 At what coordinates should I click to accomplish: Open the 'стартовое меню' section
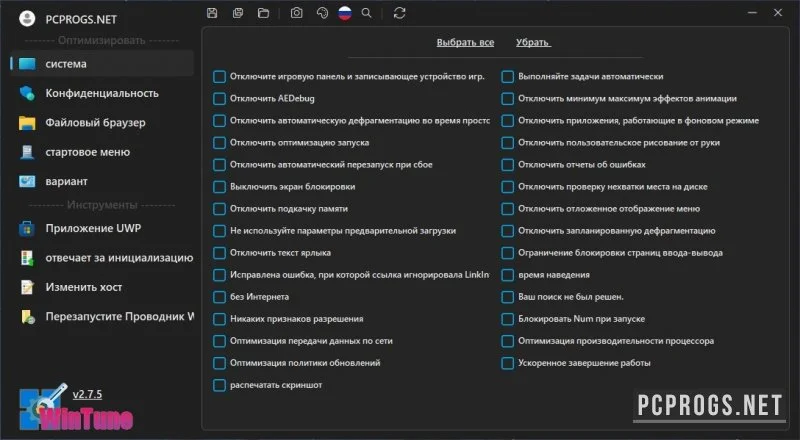tap(102, 152)
